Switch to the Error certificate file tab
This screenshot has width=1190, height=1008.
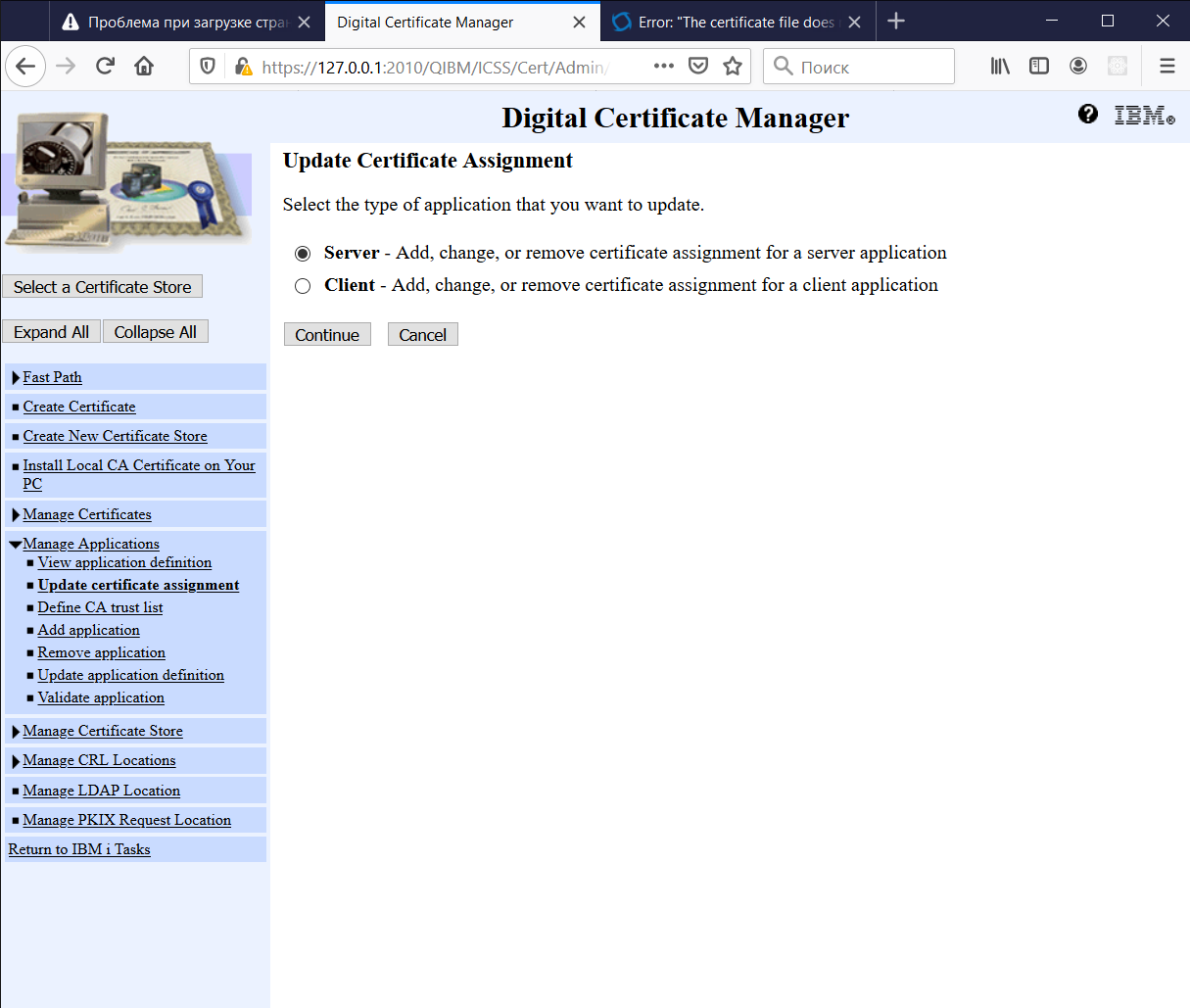coord(737,22)
